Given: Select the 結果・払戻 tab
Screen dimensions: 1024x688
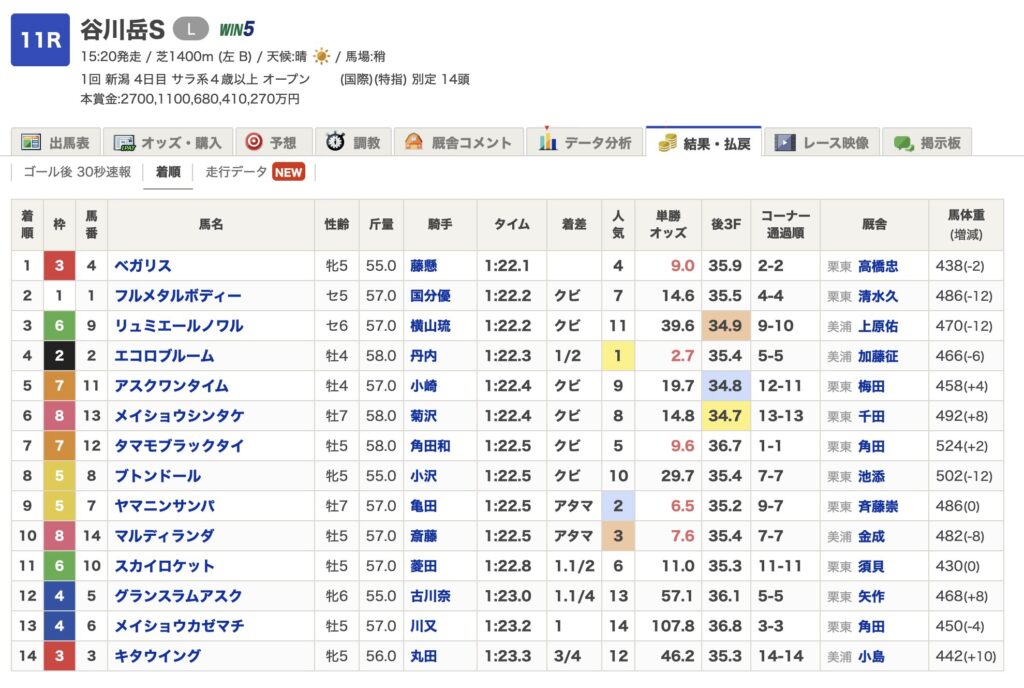Looking at the screenshot, I should point(704,142).
